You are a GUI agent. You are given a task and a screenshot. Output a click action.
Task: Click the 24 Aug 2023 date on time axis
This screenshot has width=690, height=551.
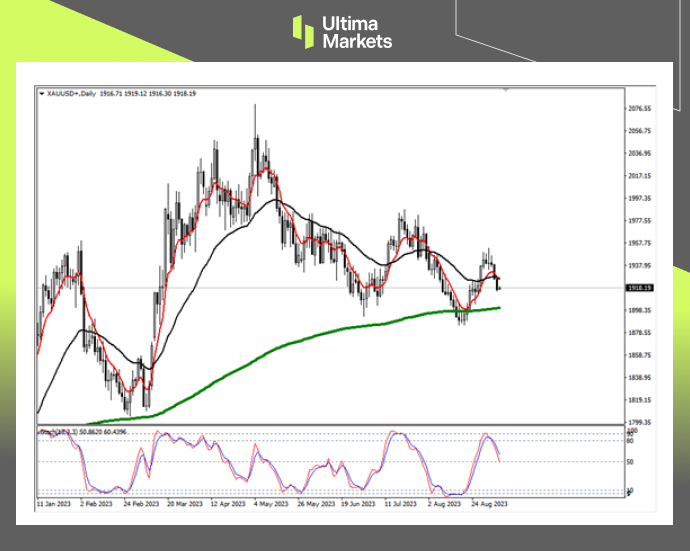point(491,505)
